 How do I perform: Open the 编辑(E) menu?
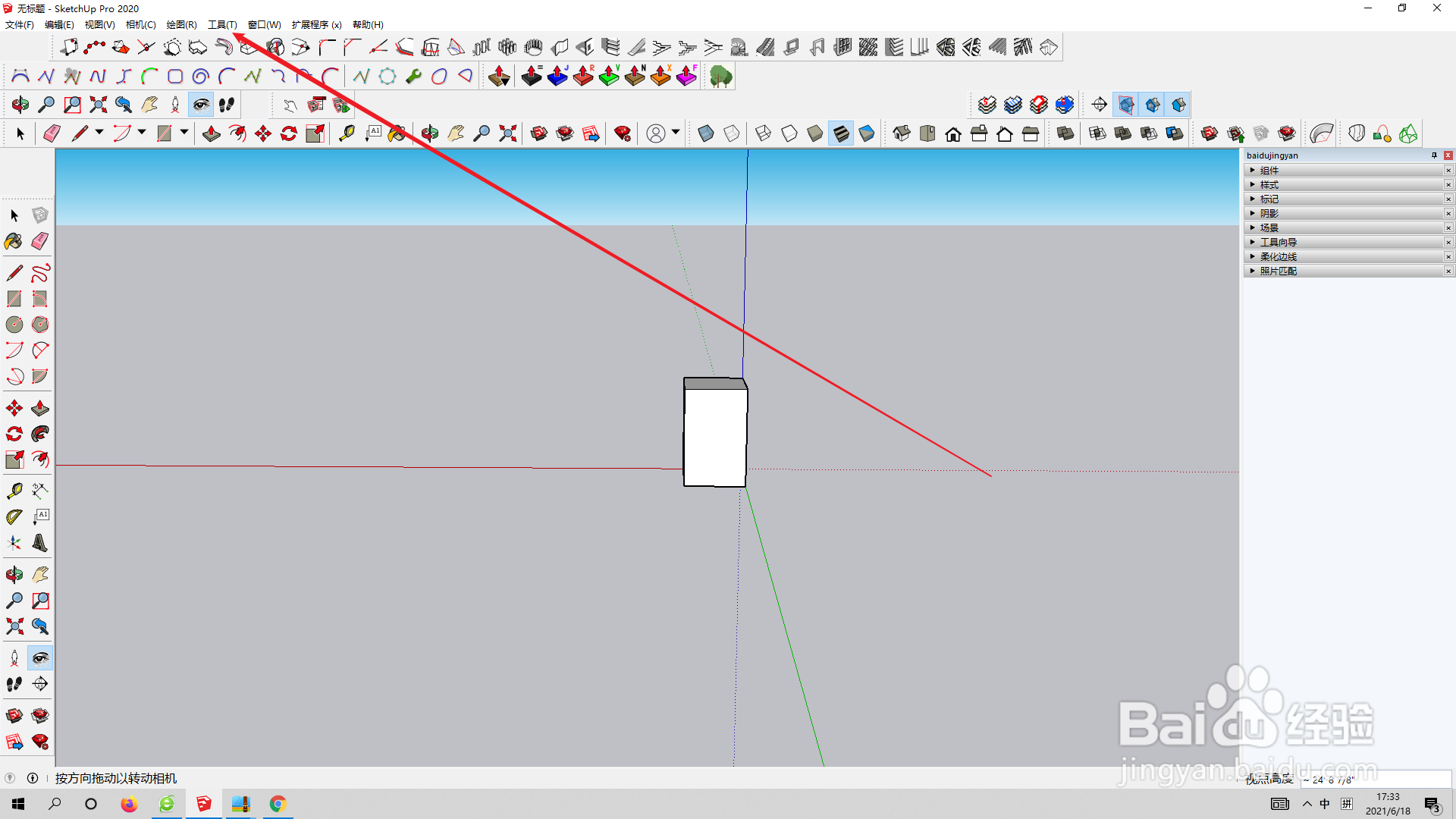click(59, 25)
